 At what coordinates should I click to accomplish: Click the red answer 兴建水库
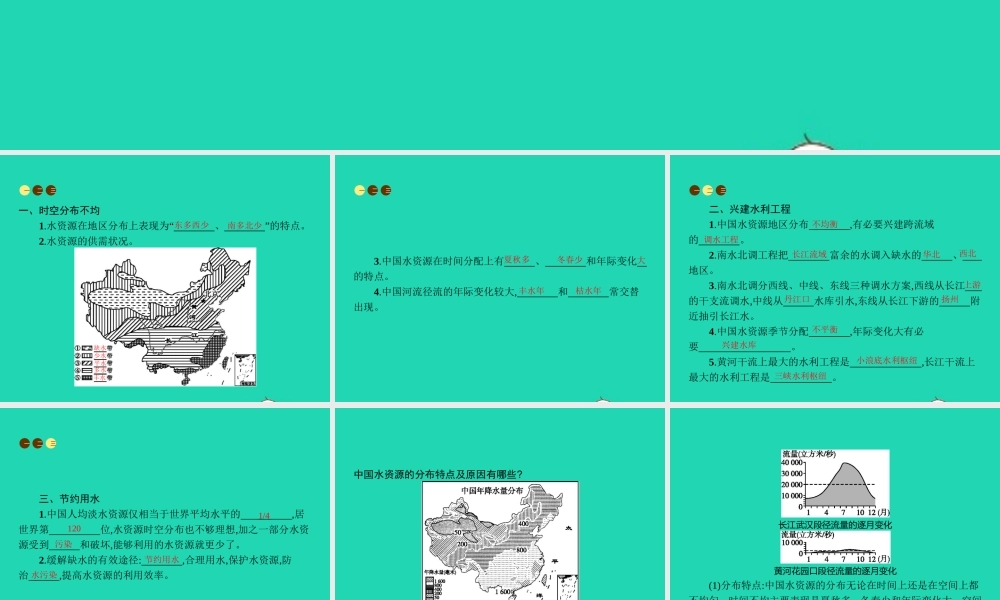(x=739, y=345)
